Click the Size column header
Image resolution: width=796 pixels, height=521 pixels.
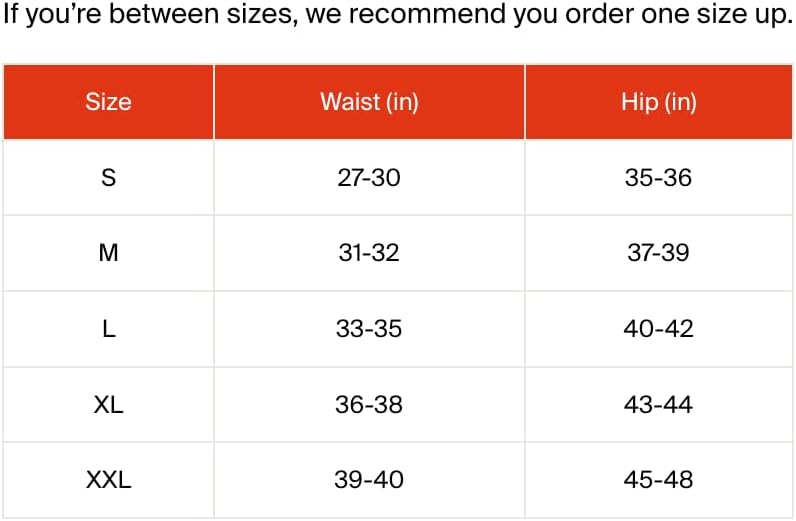click(108, 102)
